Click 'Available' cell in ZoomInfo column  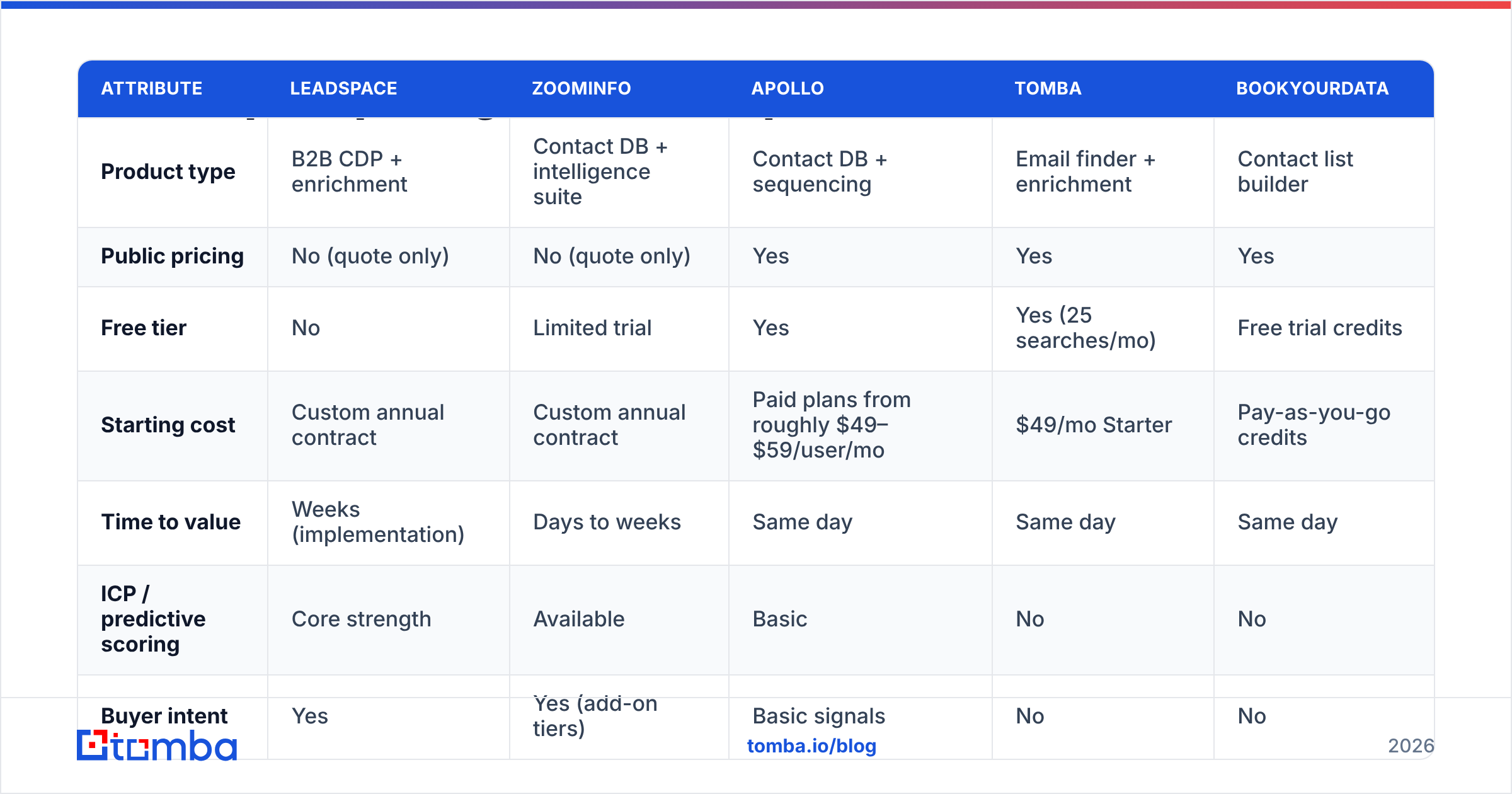[619, 619]
